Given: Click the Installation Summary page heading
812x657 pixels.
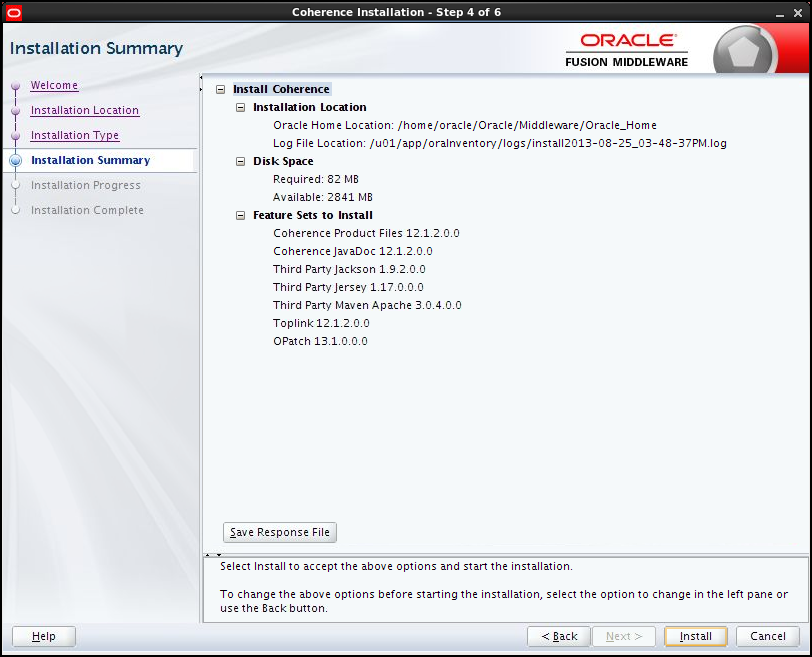Looking at the screenshot, I should (x=96, y=48).
